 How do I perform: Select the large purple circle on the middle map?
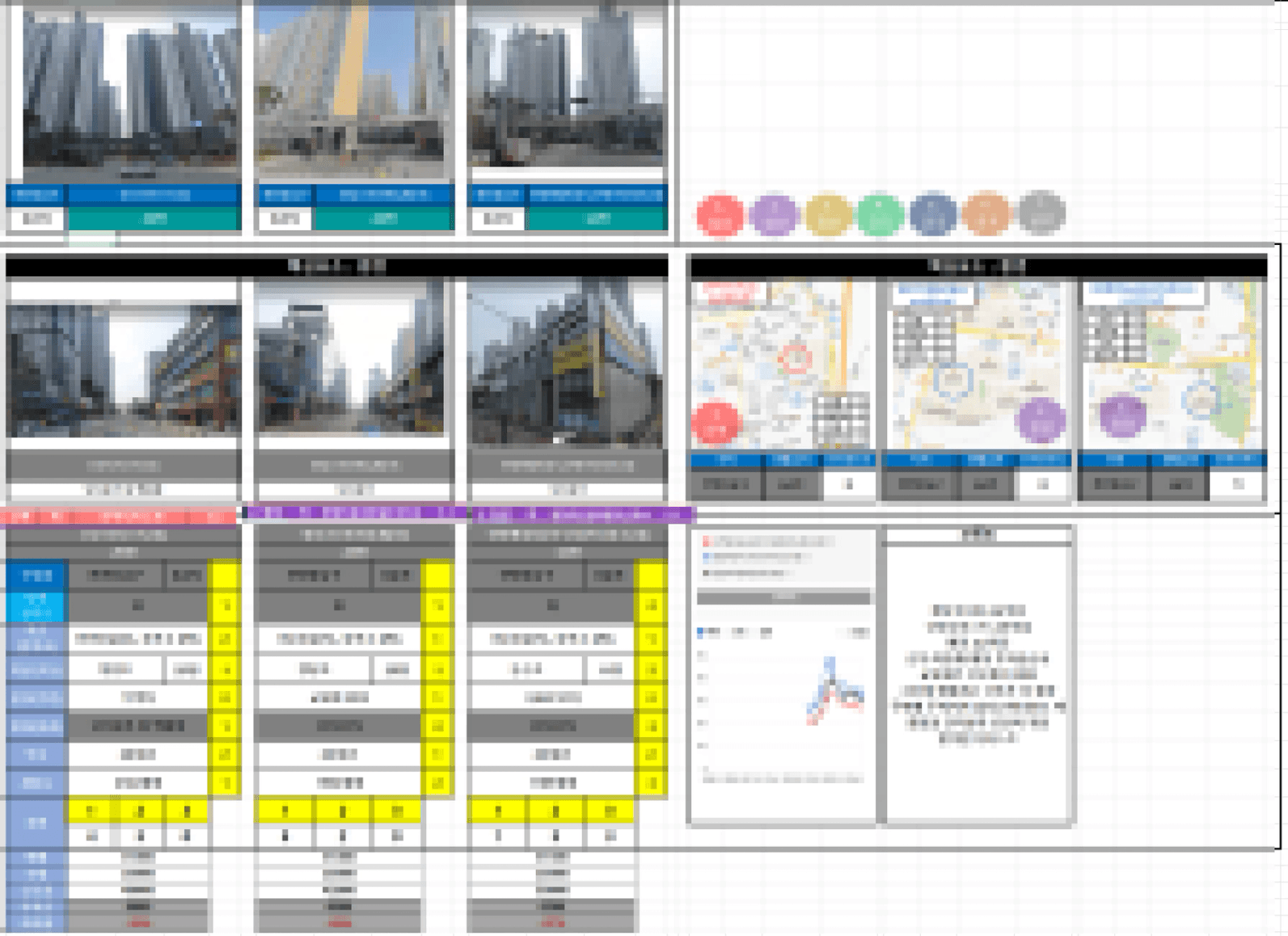[x=1041, y=420]
